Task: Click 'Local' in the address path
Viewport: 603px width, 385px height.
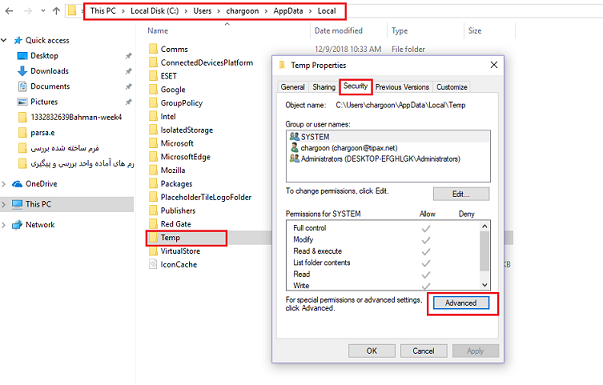Action: tap(326, 11)
